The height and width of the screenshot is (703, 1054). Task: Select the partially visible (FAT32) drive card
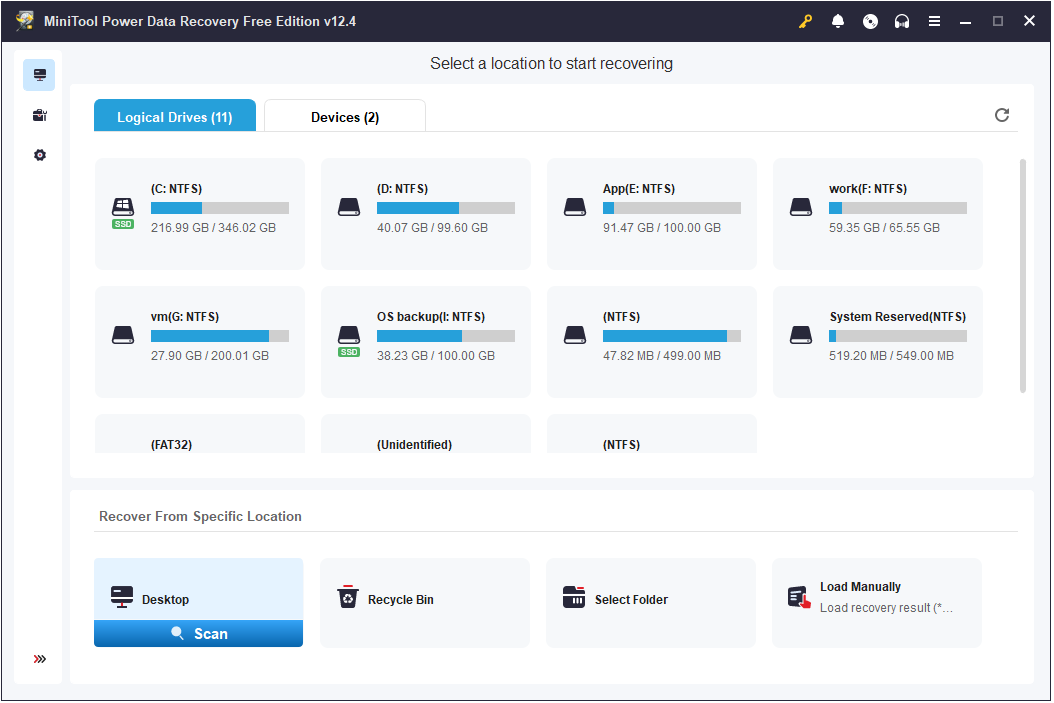point(200,434)
